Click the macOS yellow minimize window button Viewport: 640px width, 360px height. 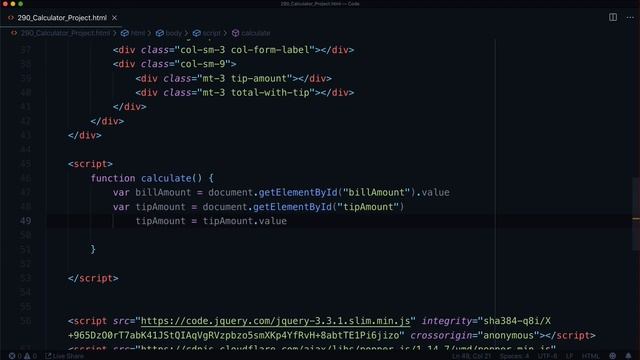(x=13, y=4)
